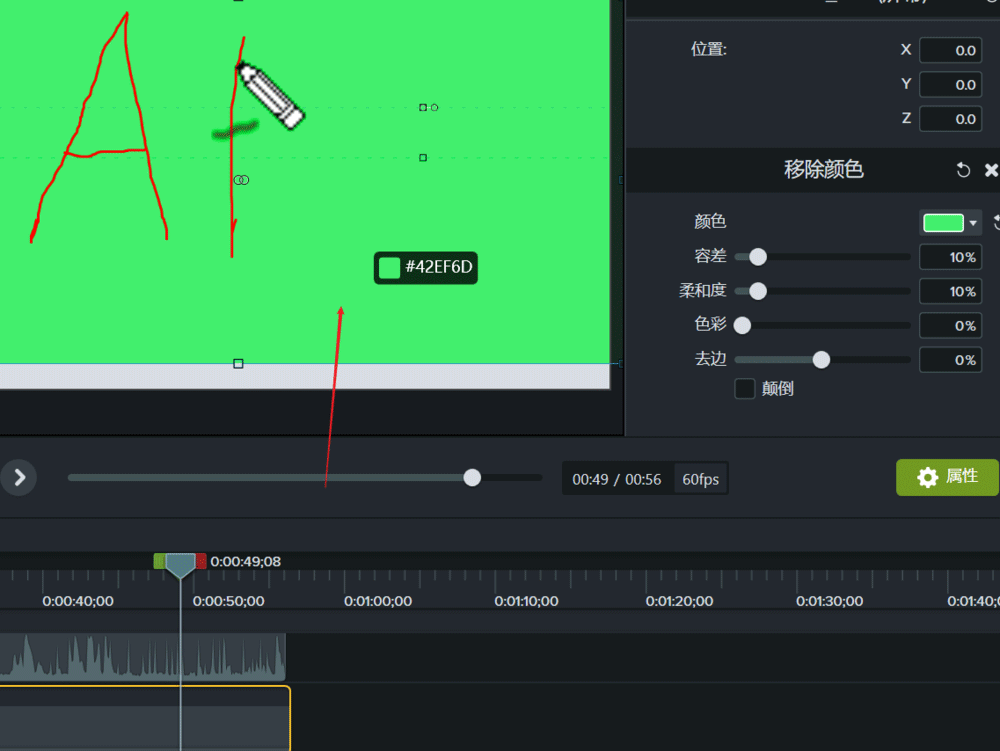Screen dimensions: 1000x751
Task: Click the gear icon on the 属性 button
Action: [929, 477]
